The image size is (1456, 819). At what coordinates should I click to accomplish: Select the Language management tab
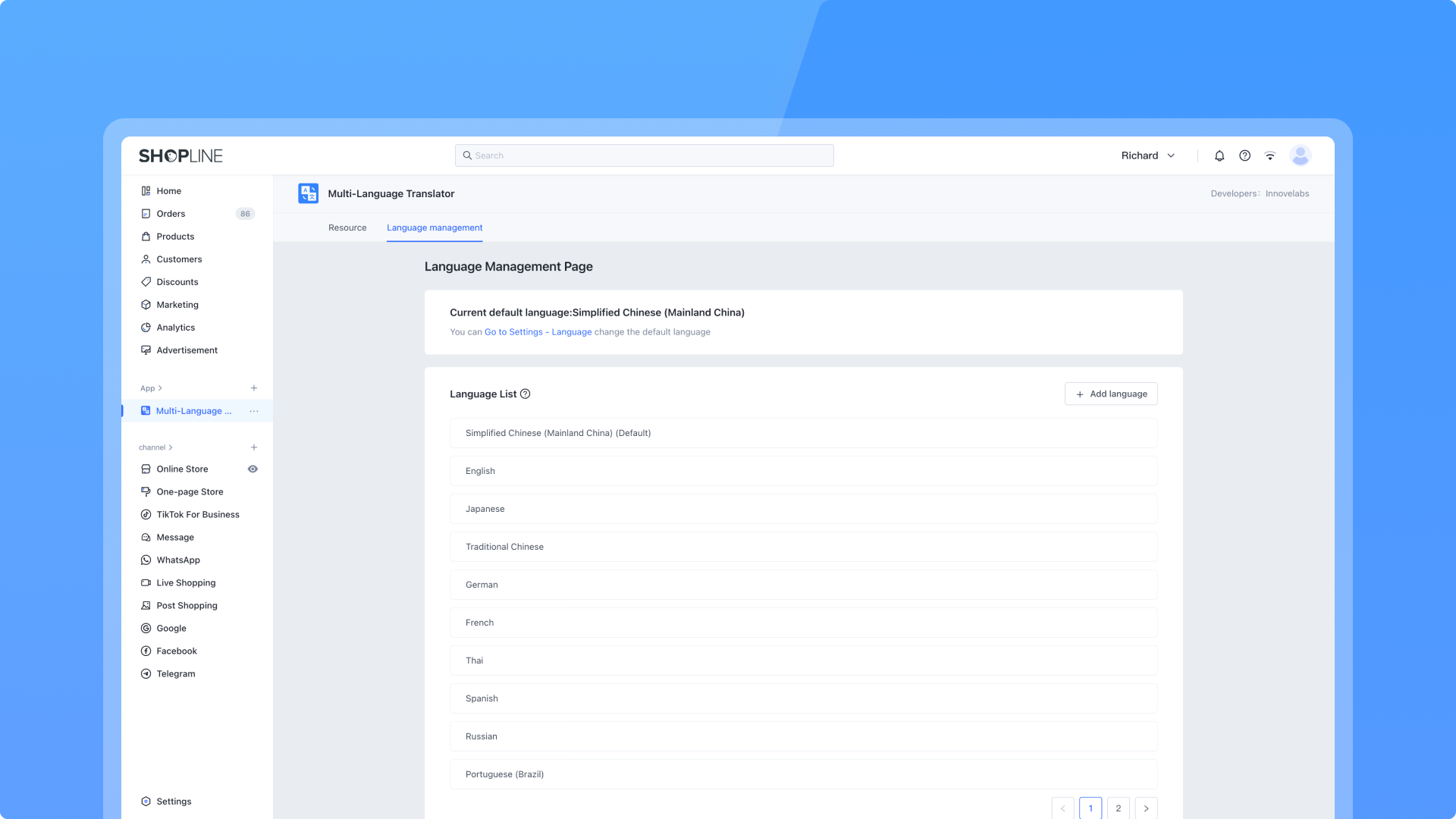(x=435, y=227)
